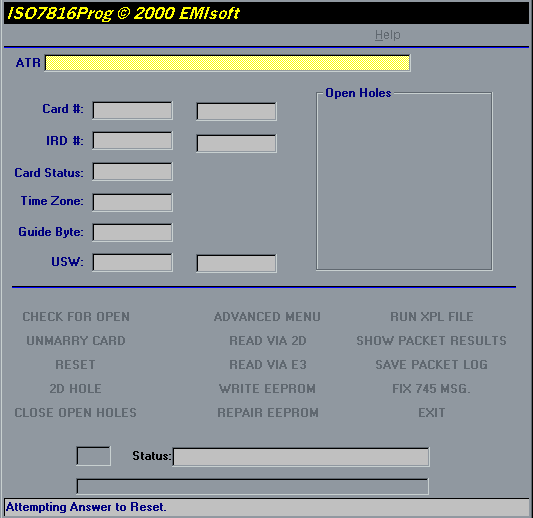The height and width of the screenshot is (518, 533).
Task: Choose UNMARRY CARD
Action: click(76, 341)
